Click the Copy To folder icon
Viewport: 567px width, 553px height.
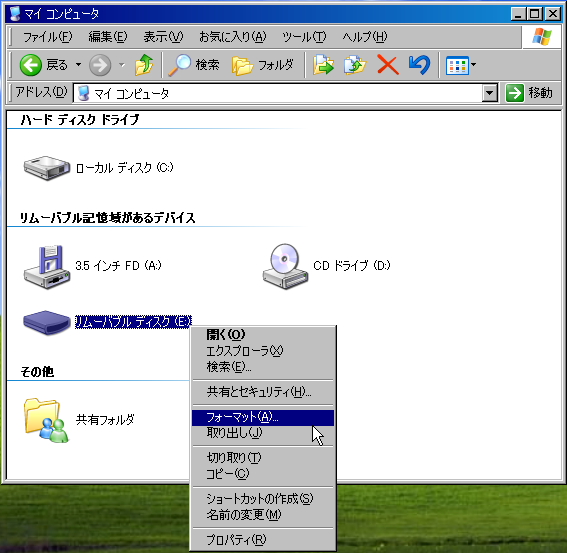(x=355, y=65)
